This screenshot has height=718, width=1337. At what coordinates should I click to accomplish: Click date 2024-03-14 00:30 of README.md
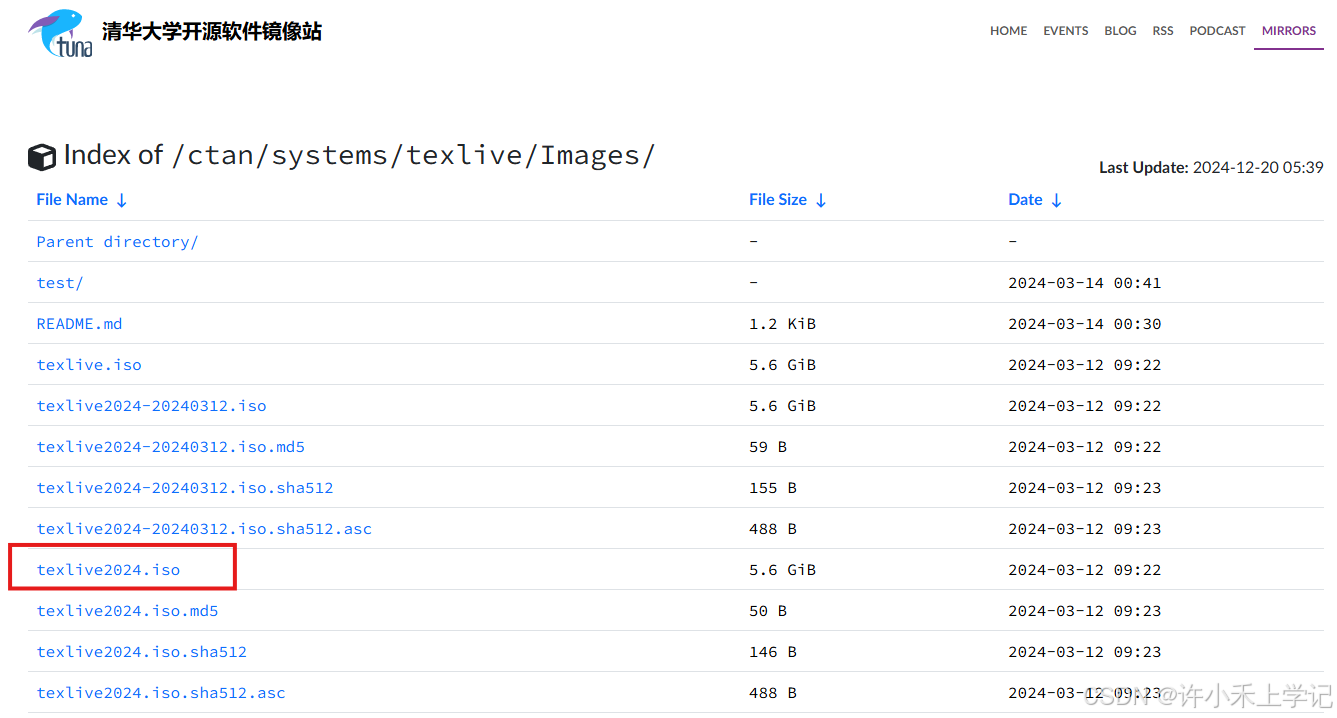1085,324
